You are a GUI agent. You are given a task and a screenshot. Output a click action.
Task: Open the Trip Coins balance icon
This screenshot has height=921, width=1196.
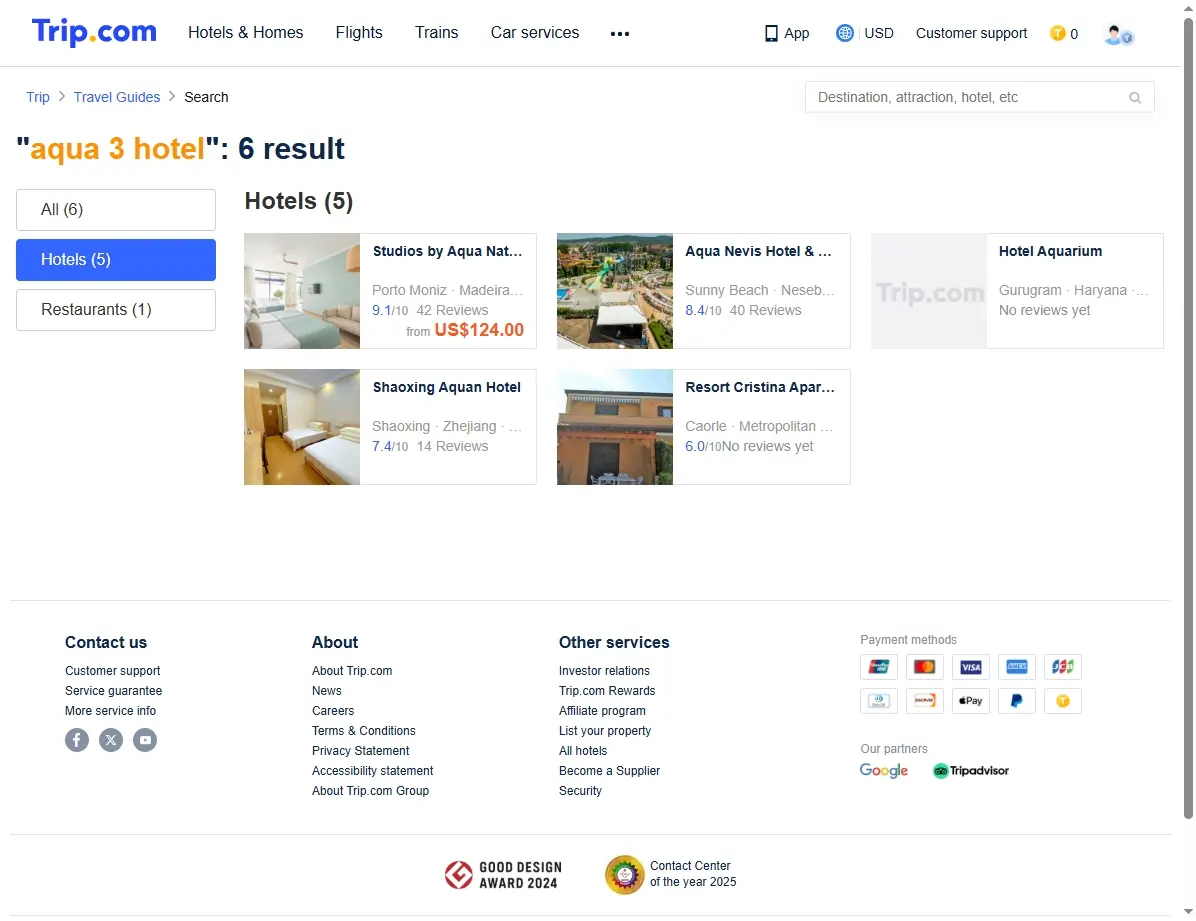[x=1057, y=33]
